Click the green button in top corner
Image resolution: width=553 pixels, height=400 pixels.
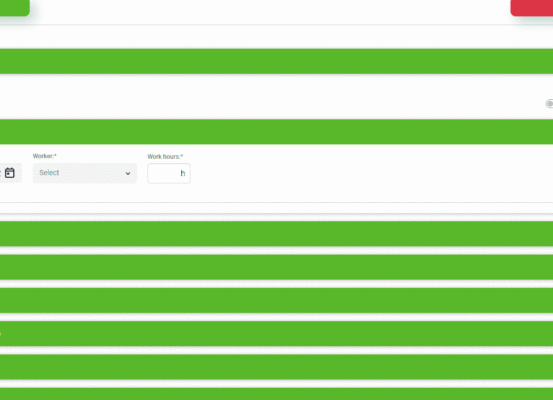(14, 8)
